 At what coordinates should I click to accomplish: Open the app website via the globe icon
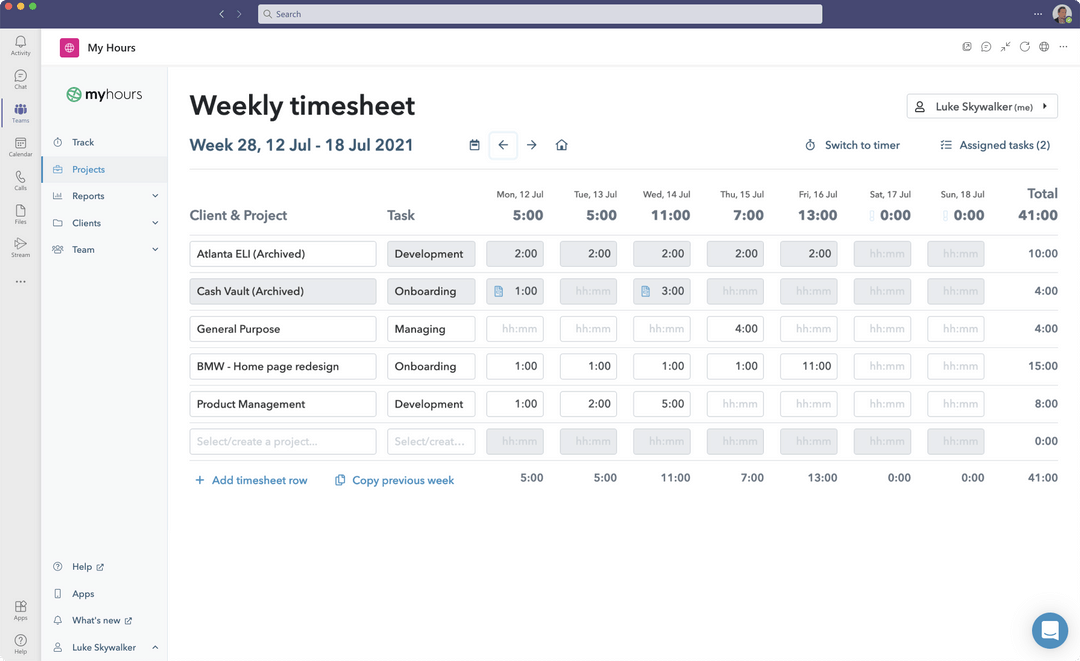[1043, 46]
